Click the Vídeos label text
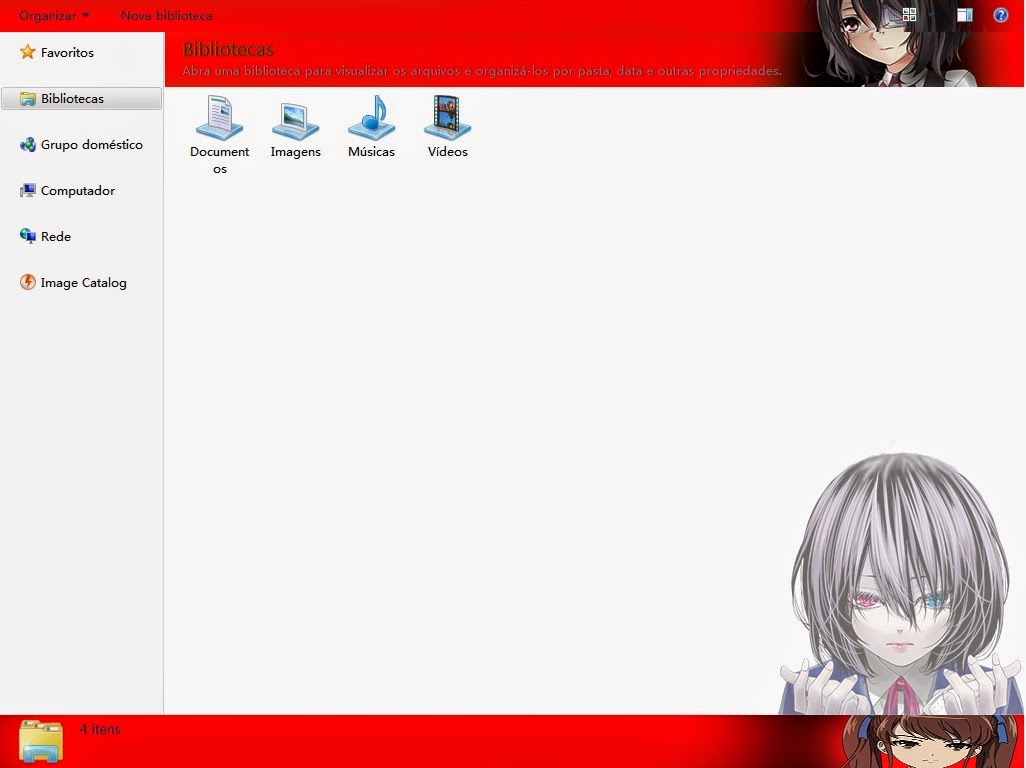 click(448, 152)
